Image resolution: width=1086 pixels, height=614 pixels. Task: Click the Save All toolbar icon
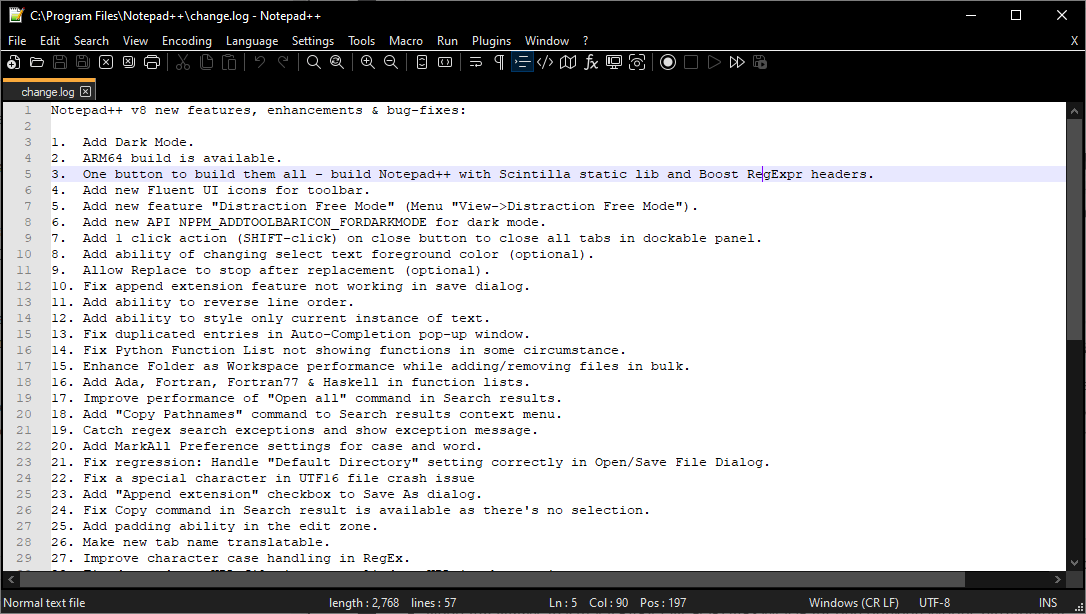coord(82,62)
